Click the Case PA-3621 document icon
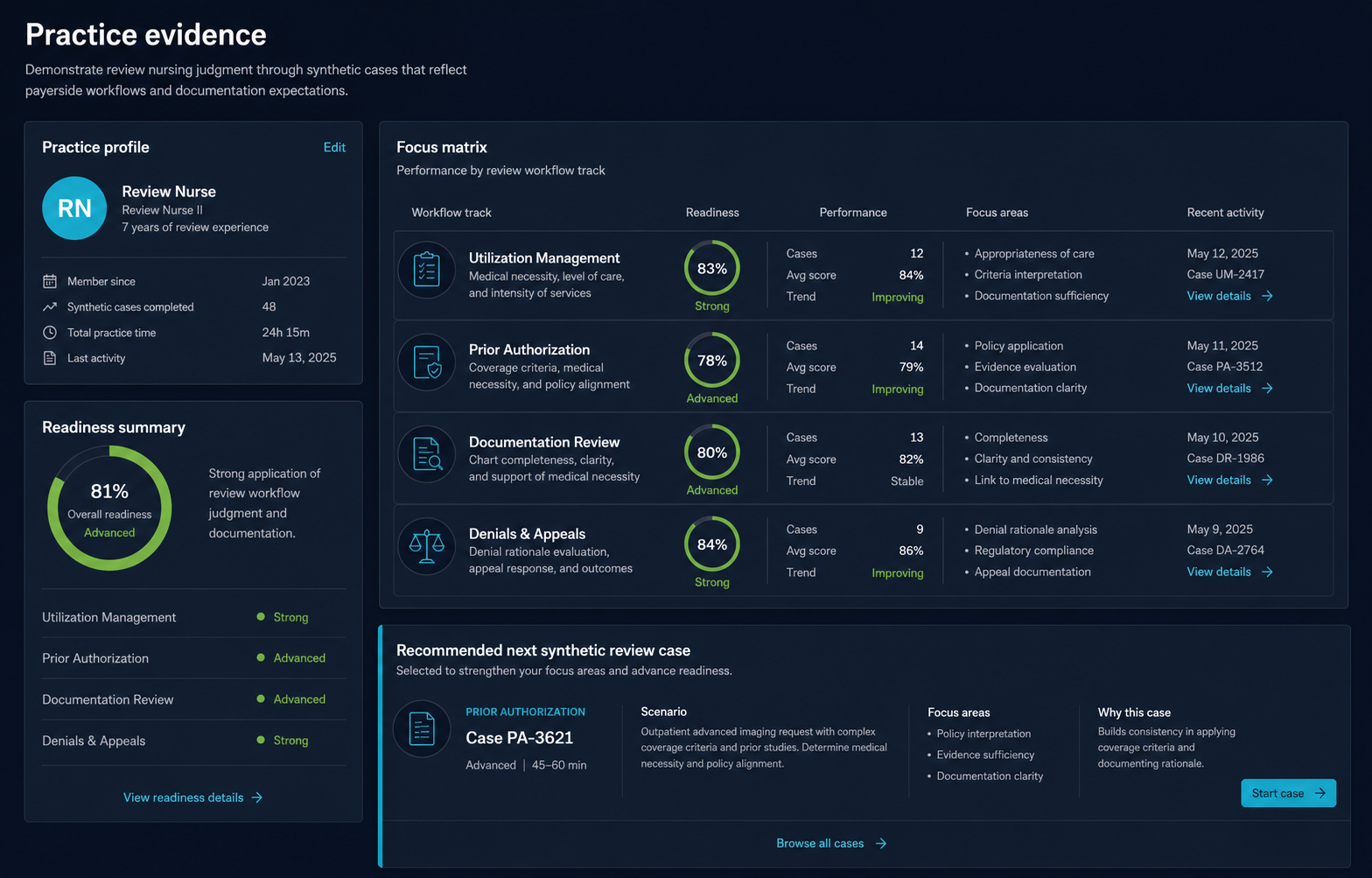 tap(422, 728)
